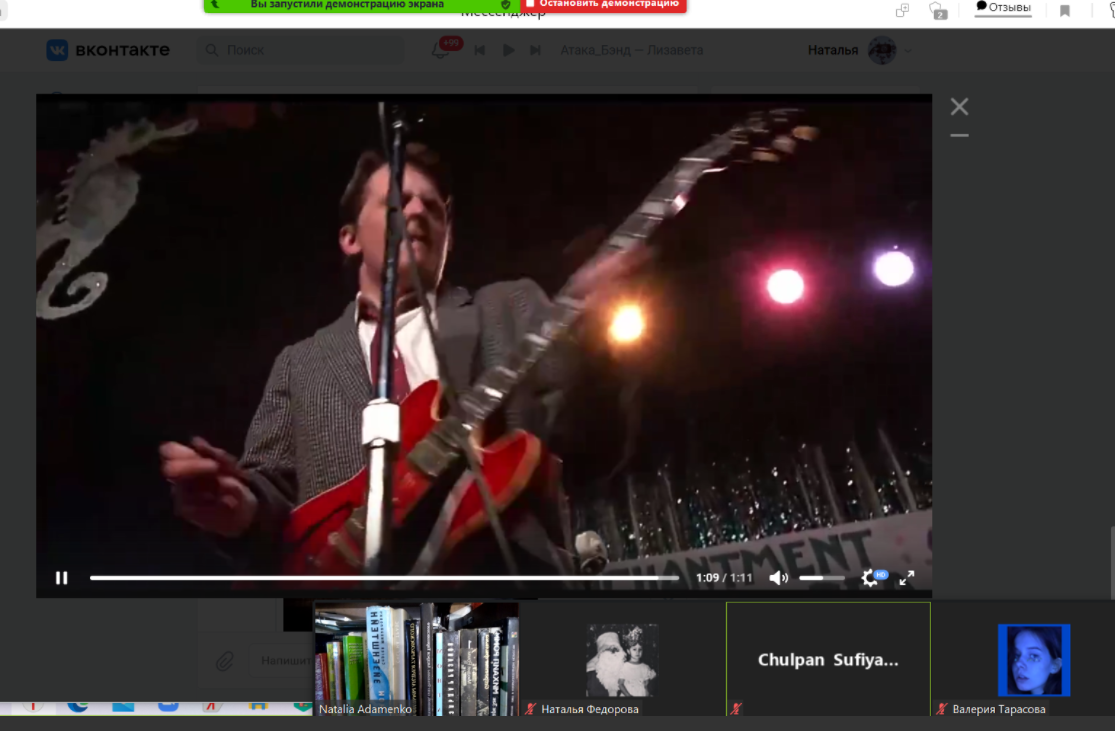Enter fullscreen mode for the video
The image size is (1115, 731).
tap(907, 578)
